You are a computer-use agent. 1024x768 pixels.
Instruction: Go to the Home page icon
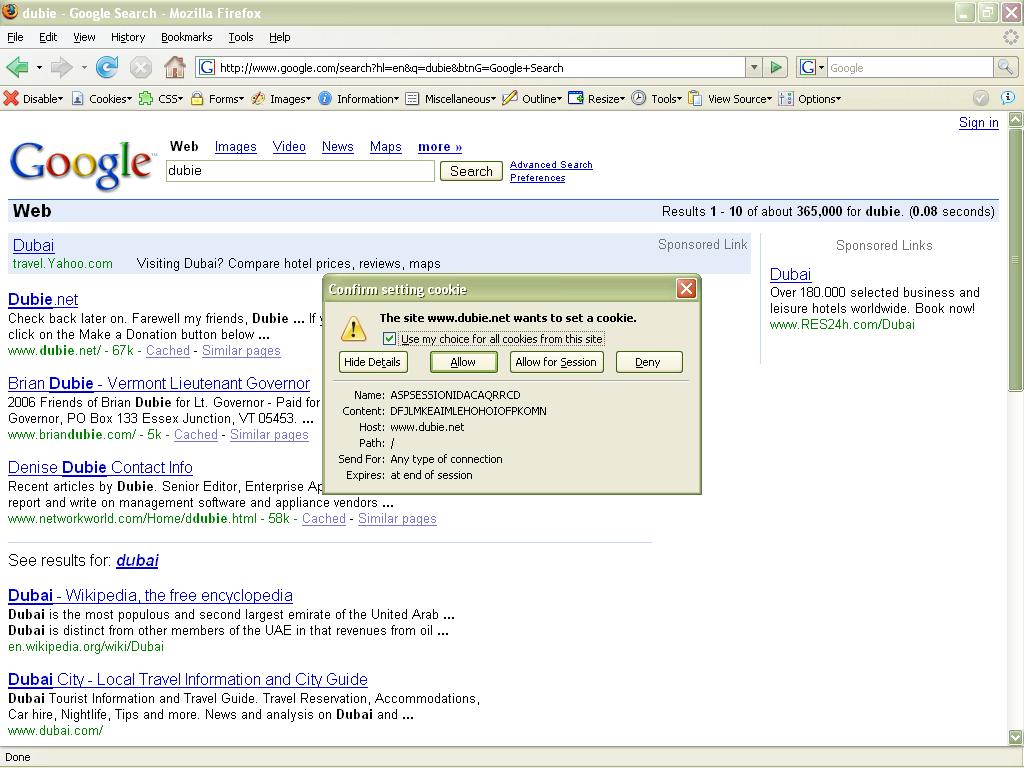[174, 67]
